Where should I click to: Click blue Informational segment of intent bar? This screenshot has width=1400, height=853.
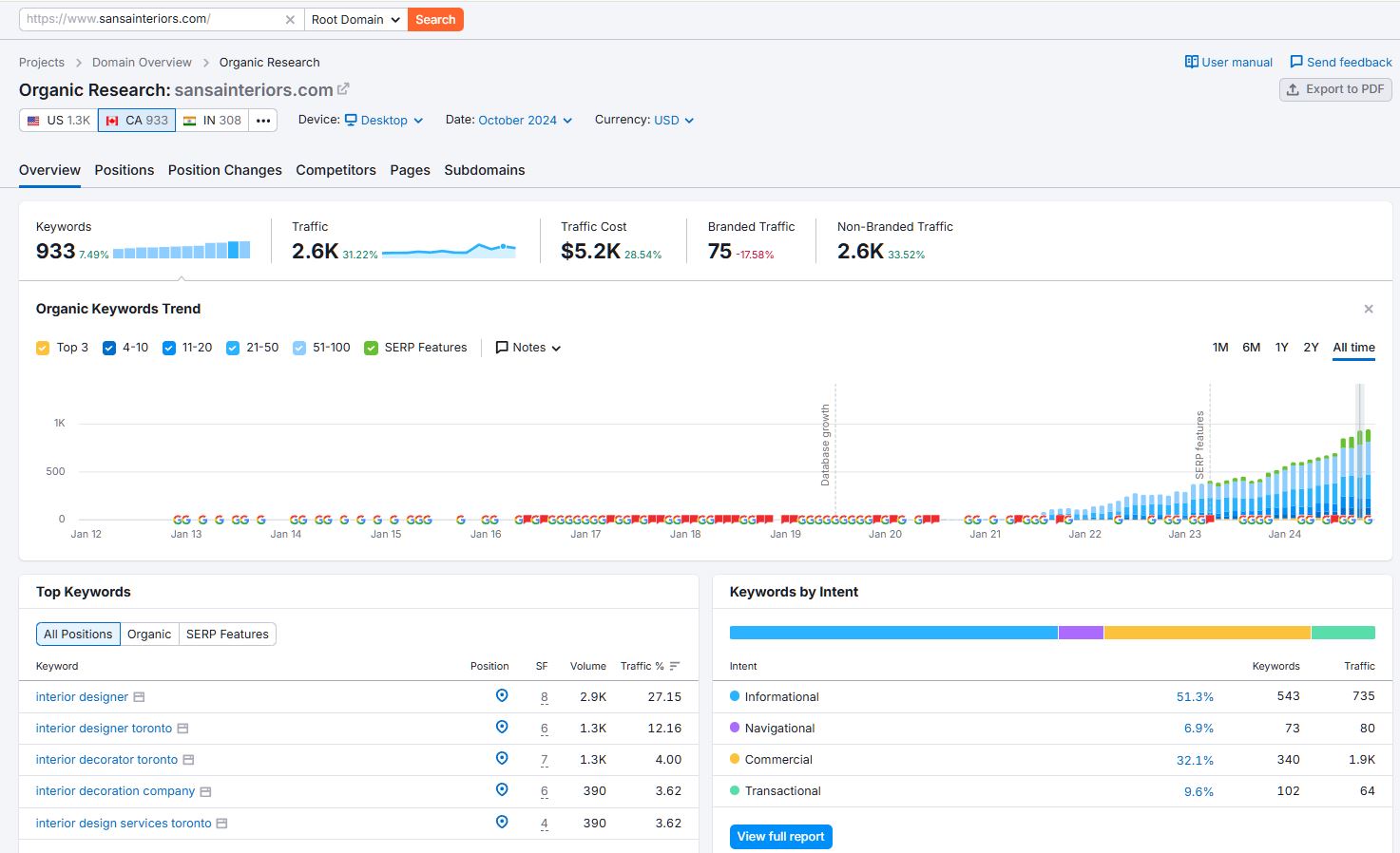893,633
